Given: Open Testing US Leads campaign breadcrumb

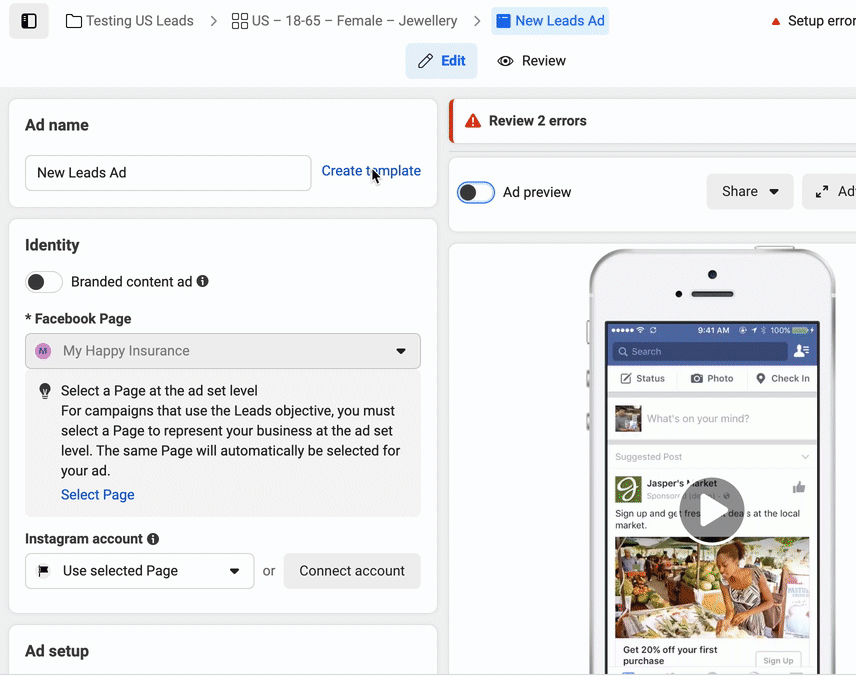Looking at the screenshot, I should coord(130,21).
